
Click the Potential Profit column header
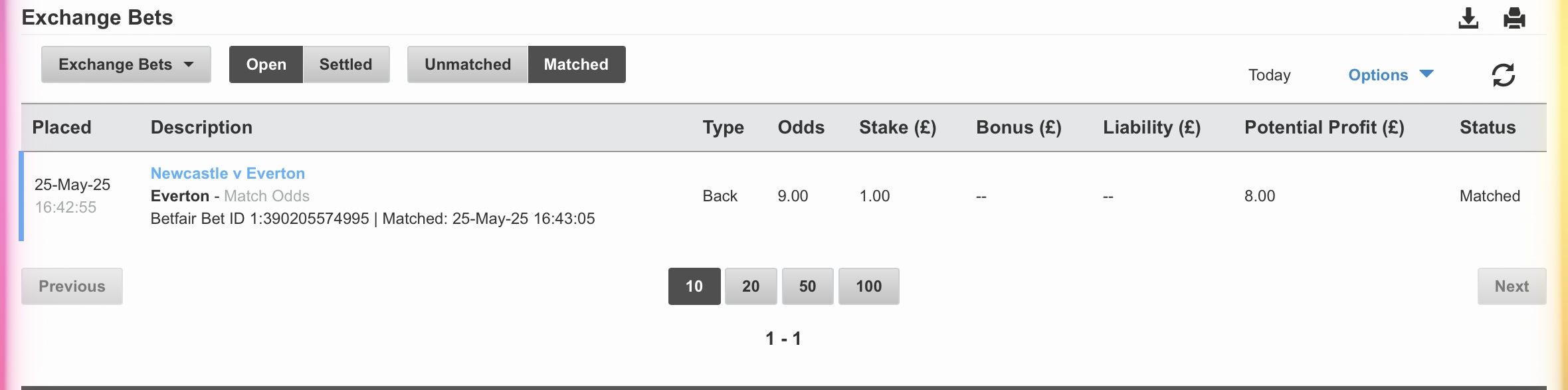(1324, 128)
